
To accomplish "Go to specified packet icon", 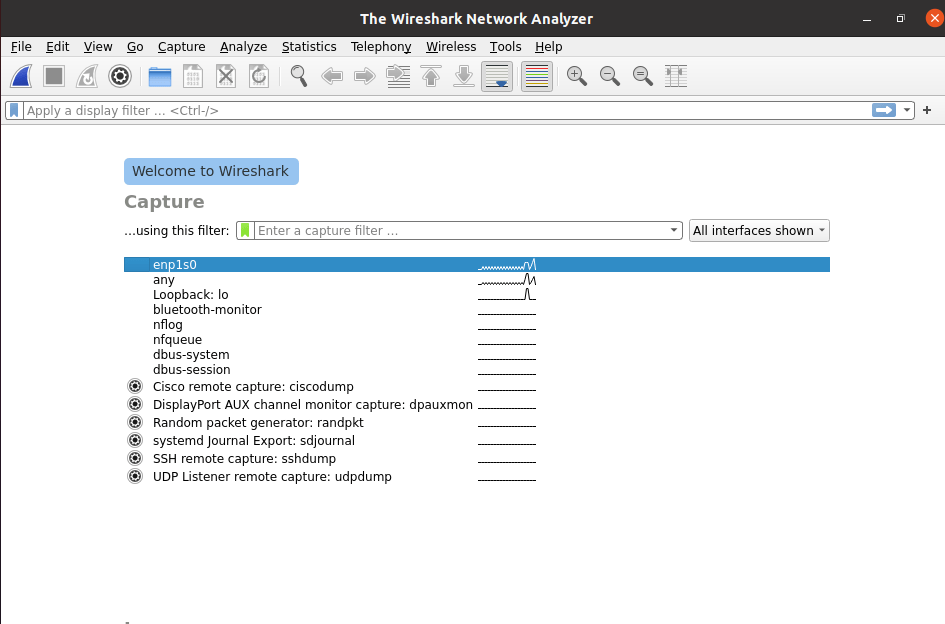I will [x=398, y=77].
